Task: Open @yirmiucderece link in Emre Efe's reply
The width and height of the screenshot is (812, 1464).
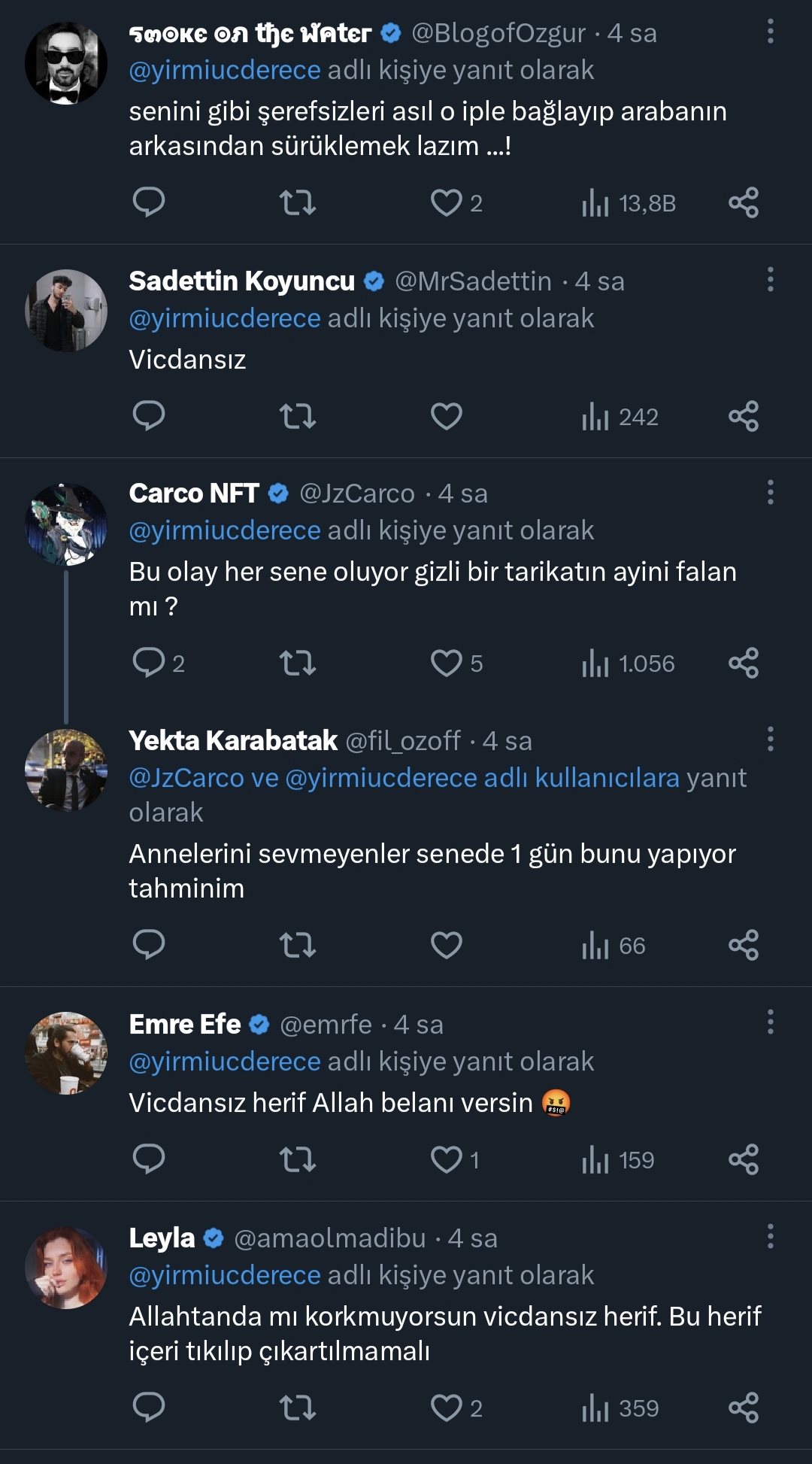Action: click(225, 1062)
